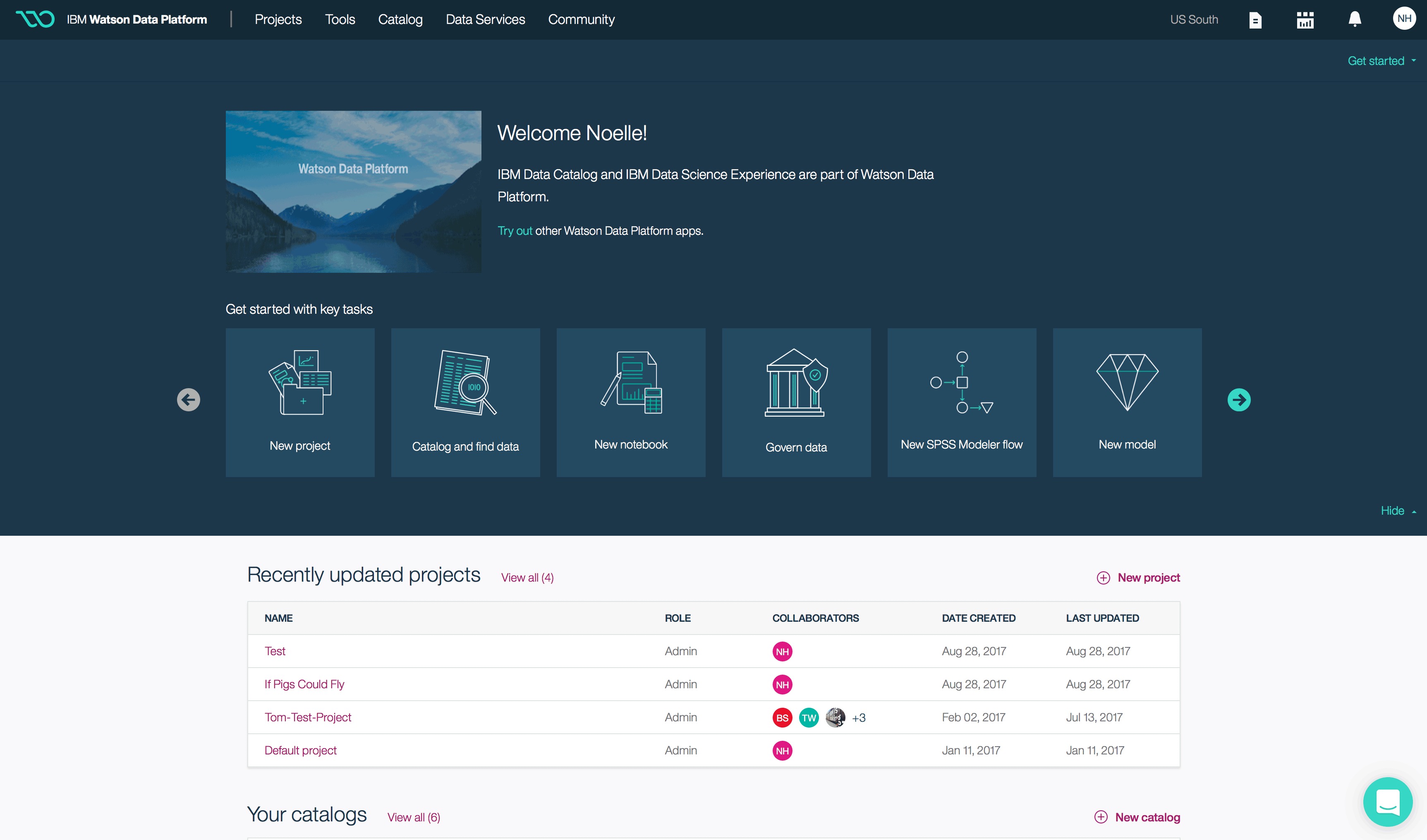Screen dimensions: 1427x840
Task: Open the Default project link
Action: point(300,751)
